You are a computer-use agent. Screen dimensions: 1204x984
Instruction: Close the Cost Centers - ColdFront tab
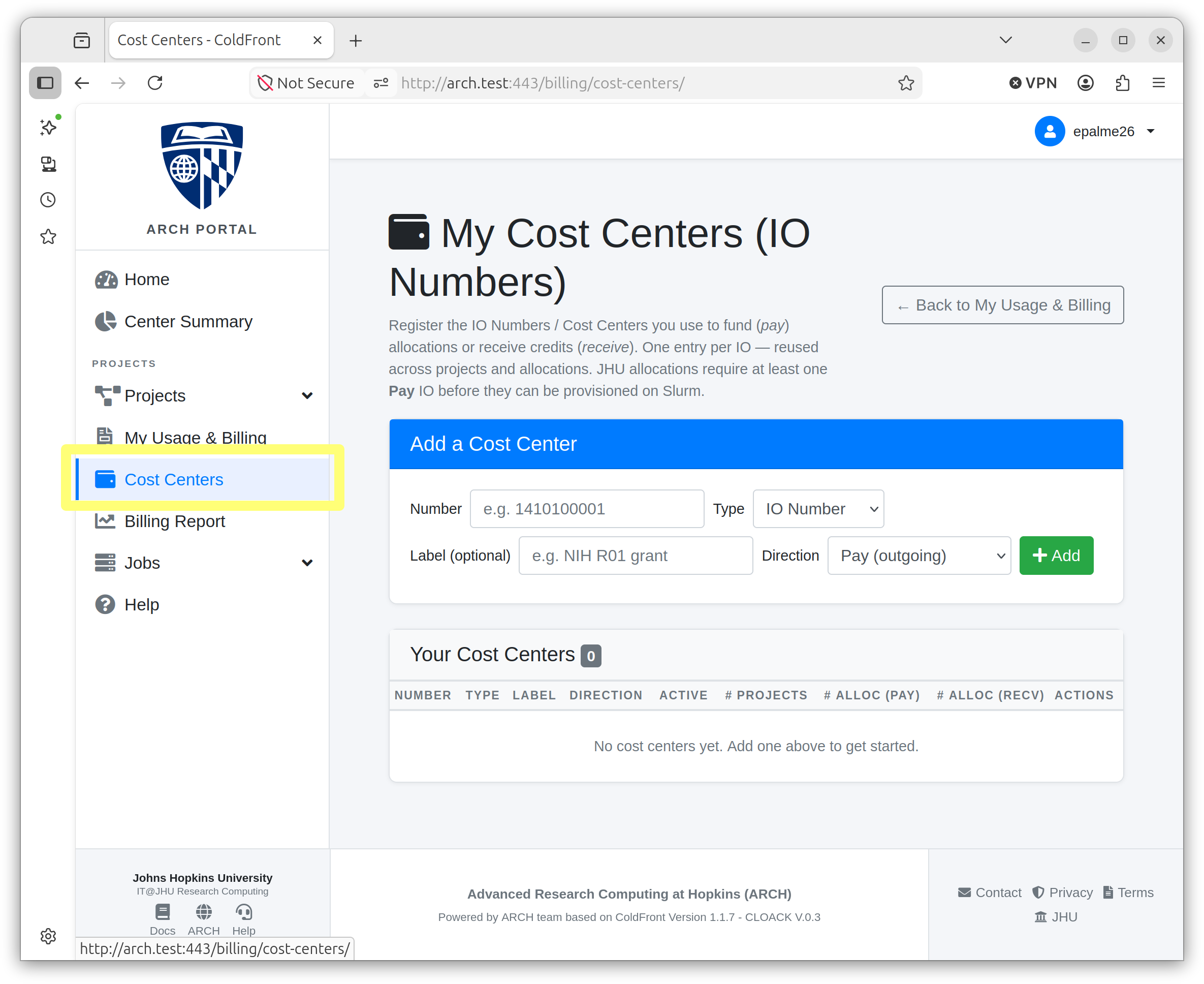318,40
